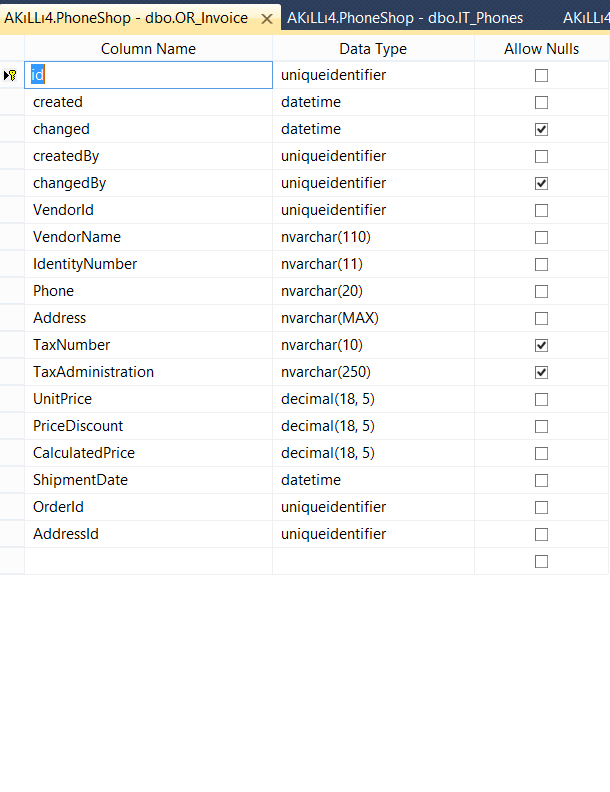This screenshot has height=792, width=610.
Task: Click the primary key icon beside id row
Action: coord(10,75)
